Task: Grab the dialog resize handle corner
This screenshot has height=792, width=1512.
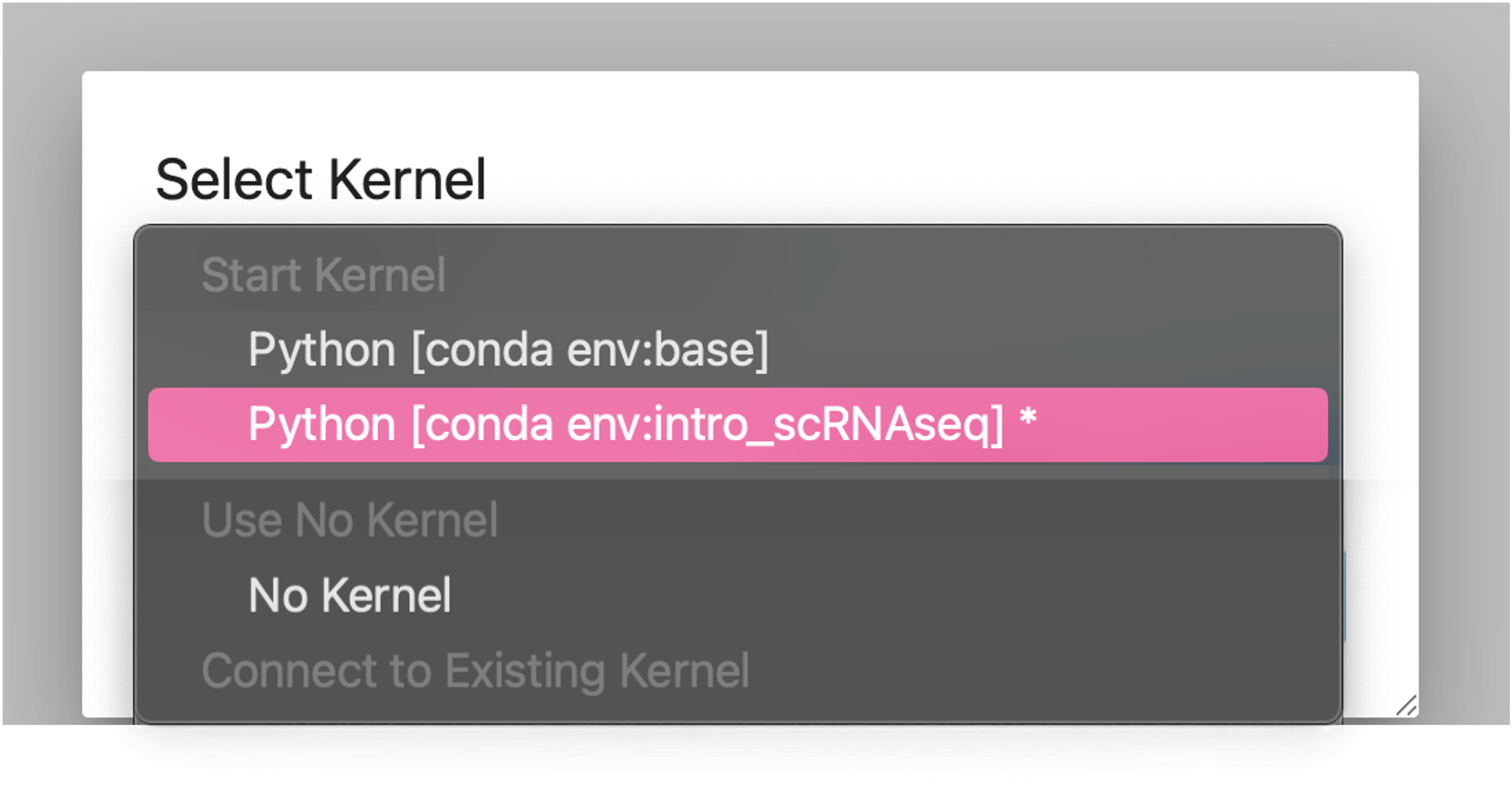Action: 1406,706
